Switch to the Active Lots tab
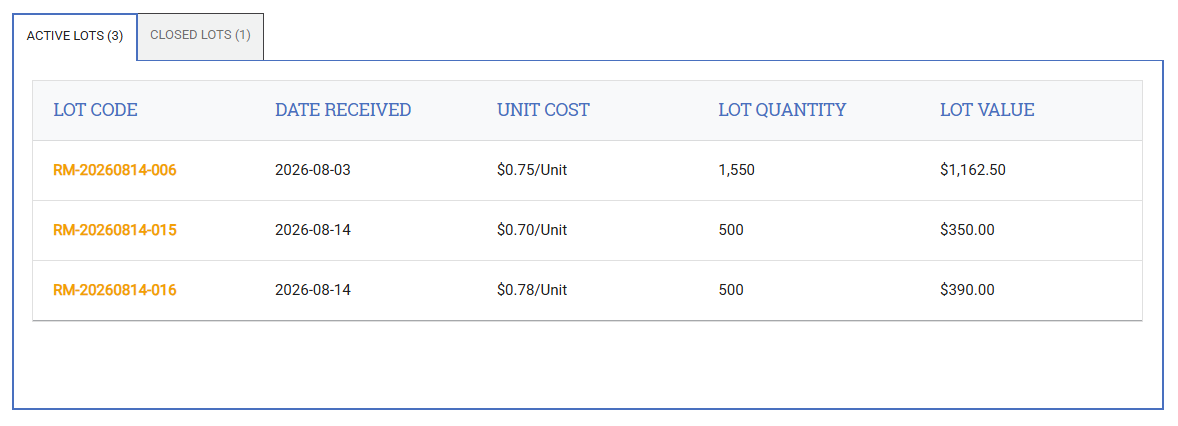 (75, 36)
